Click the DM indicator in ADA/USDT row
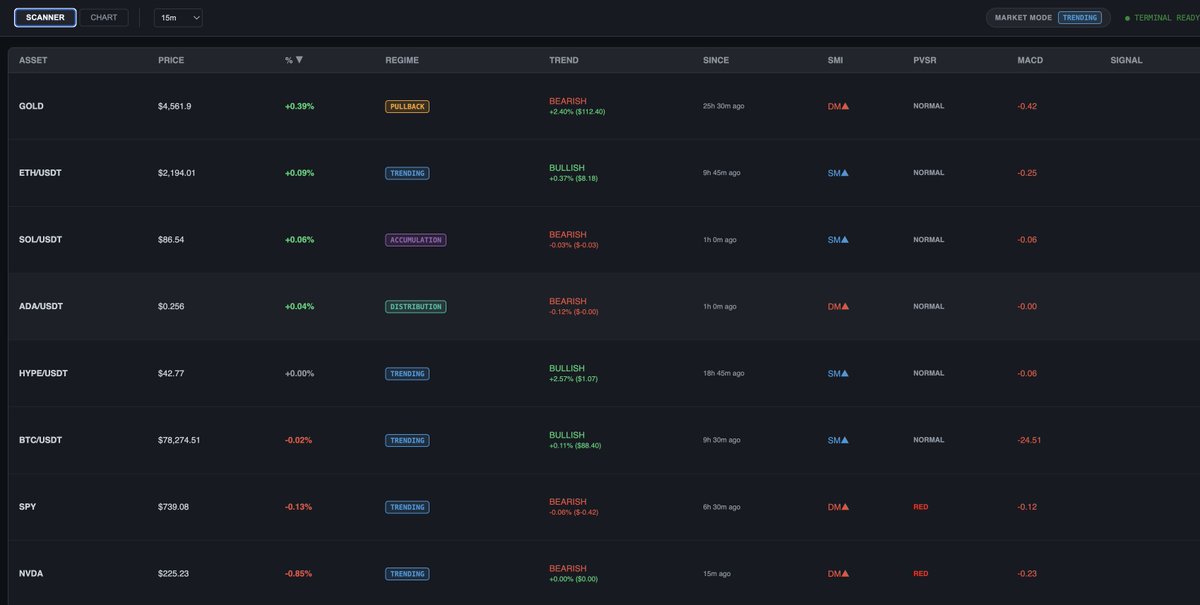 tap(838, 307)
